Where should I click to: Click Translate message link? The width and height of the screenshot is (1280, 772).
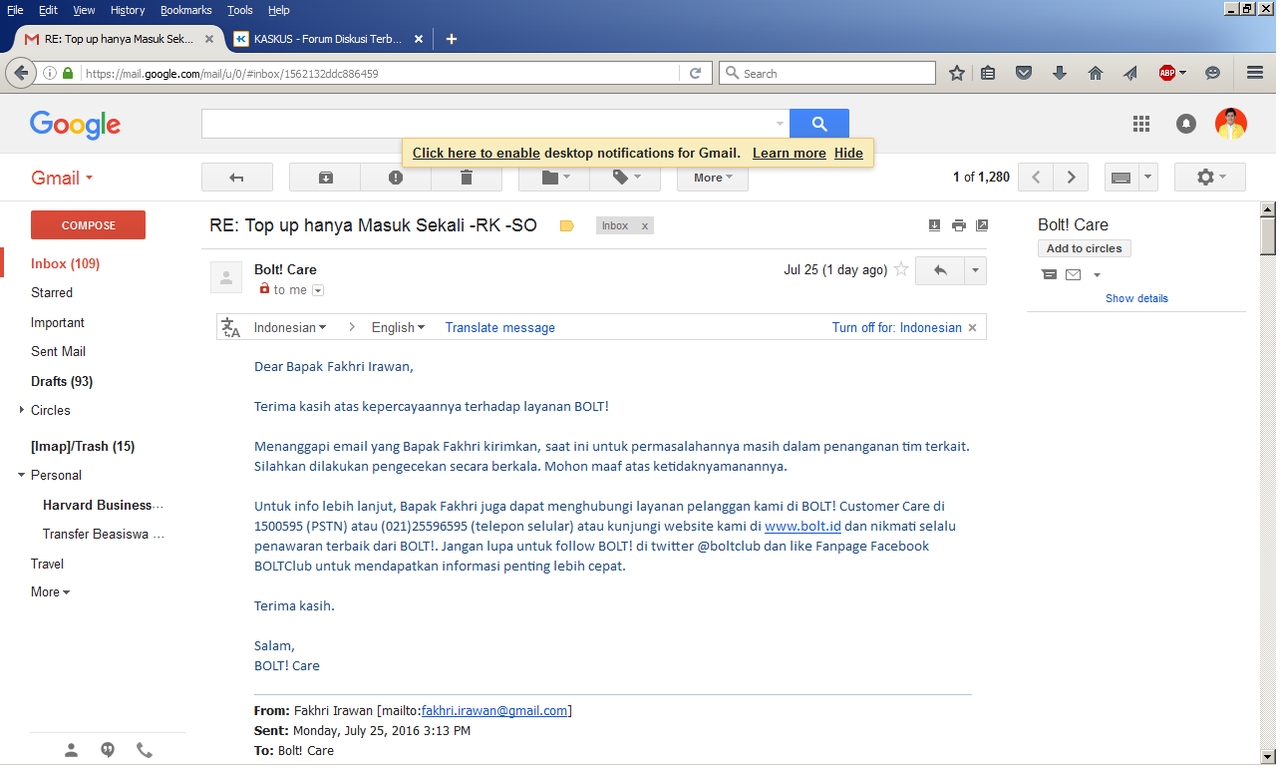click(500, 327)
